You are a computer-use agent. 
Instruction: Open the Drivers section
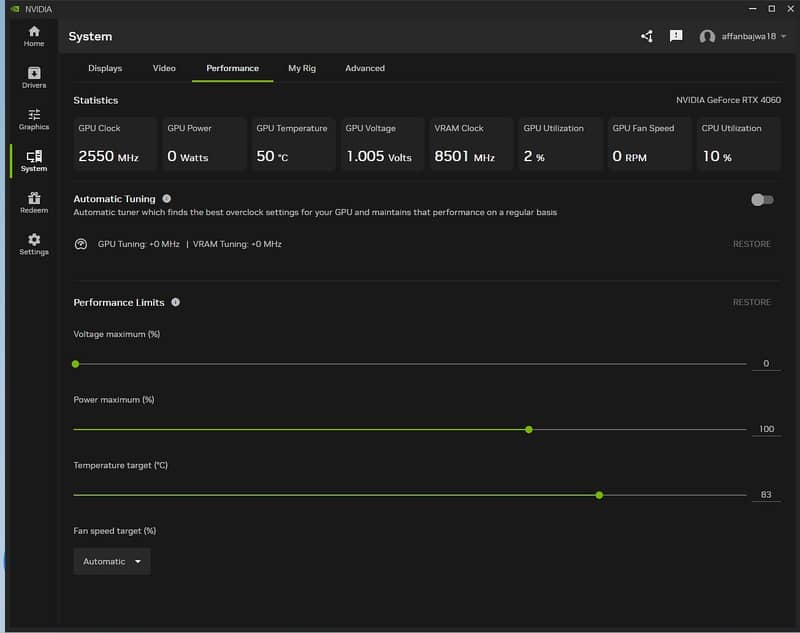pyautogui.click(x=34, y=78)
